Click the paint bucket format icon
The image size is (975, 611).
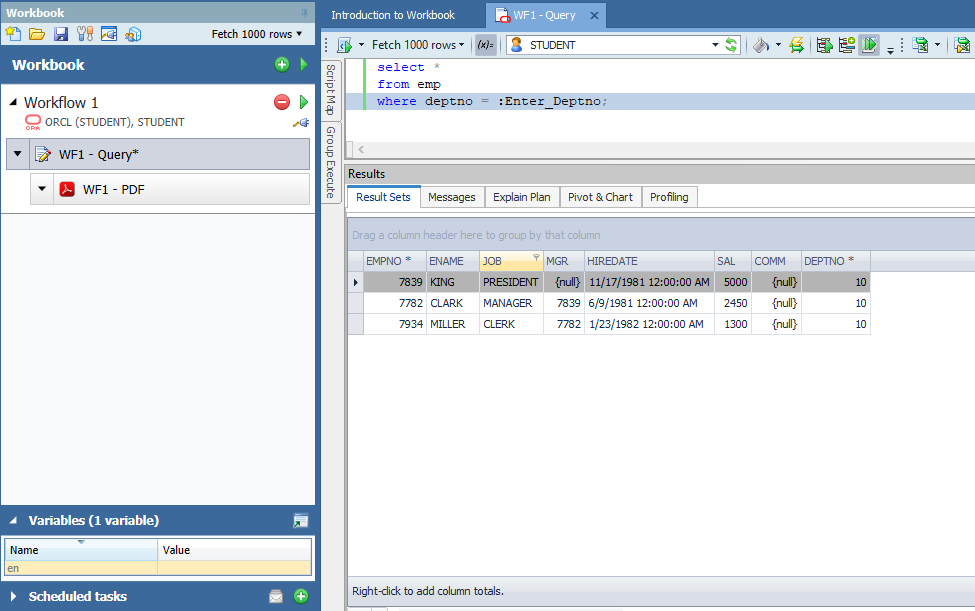[x=760, y=45]
